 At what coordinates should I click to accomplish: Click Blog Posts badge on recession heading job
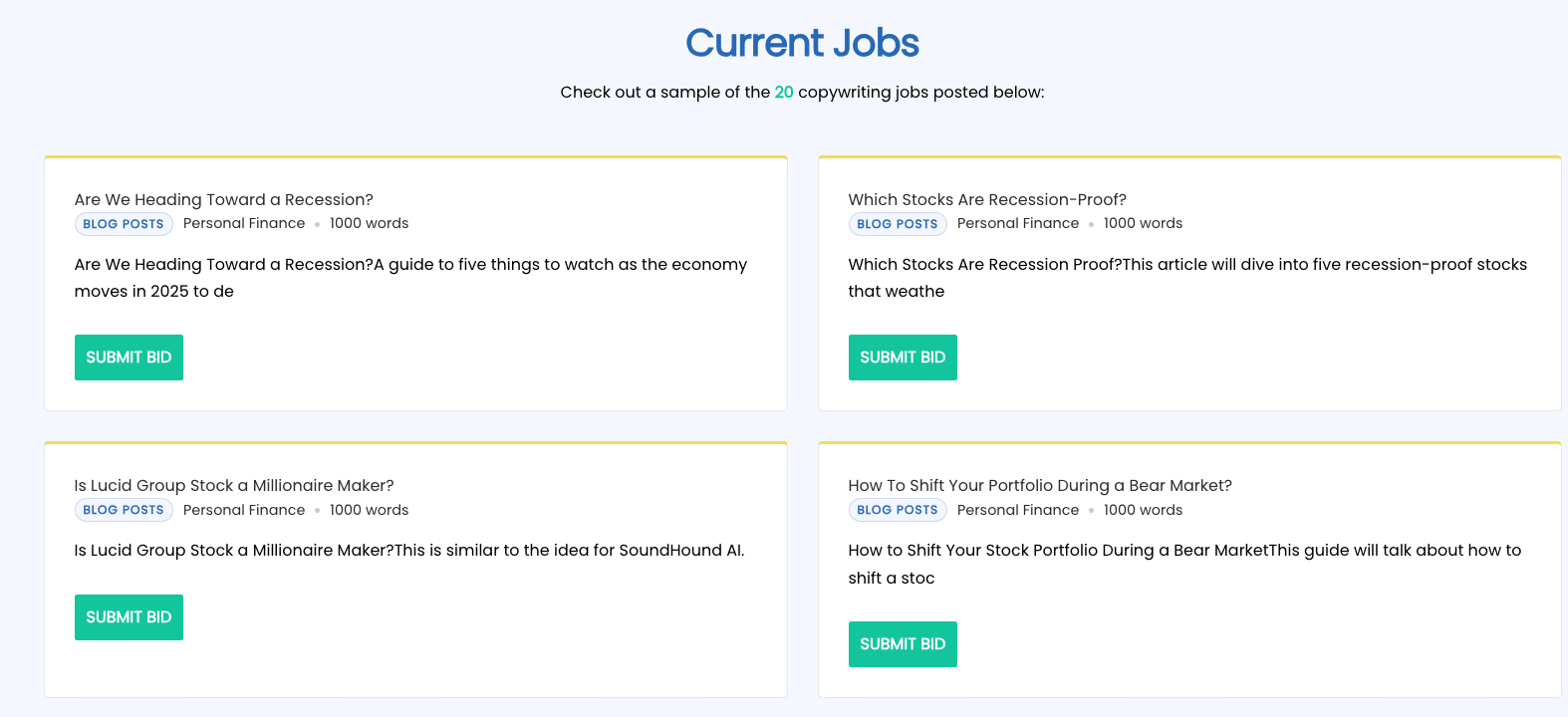click(x=124, y=224)
